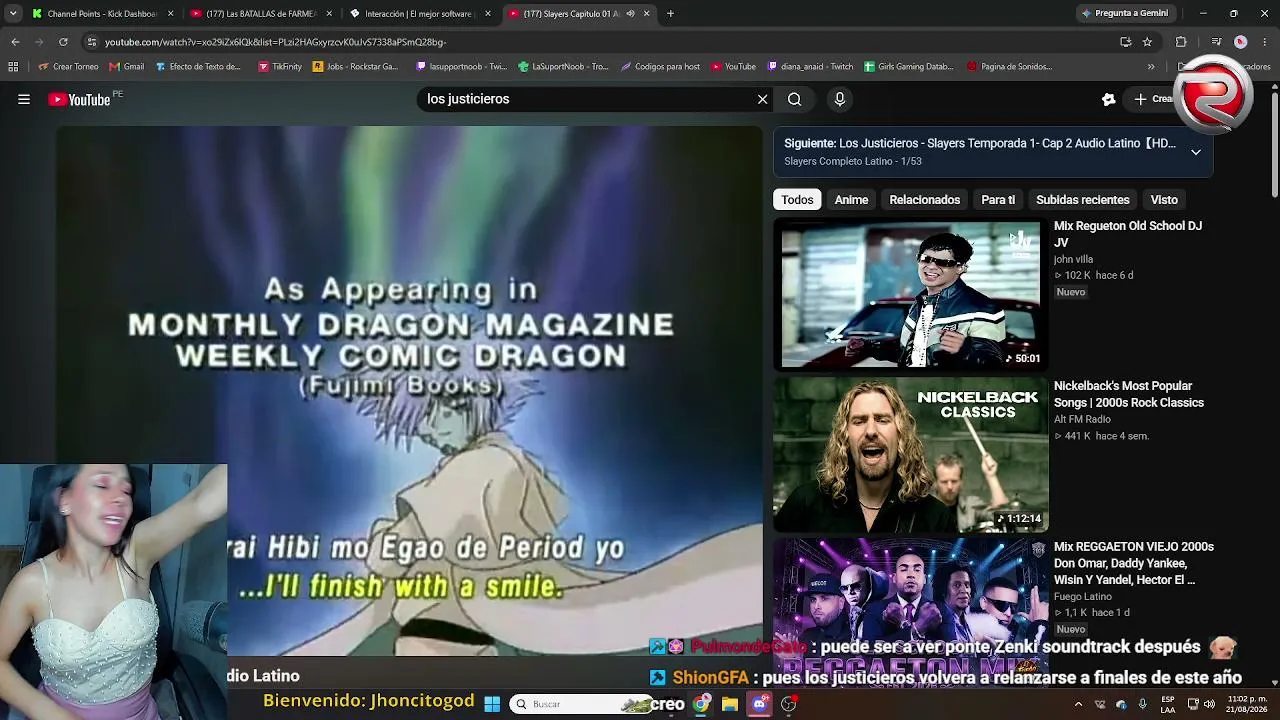The width and height of the screenshot is (1280, 720).
Task: Click the browser back arrow
Action: click(15, 42)
